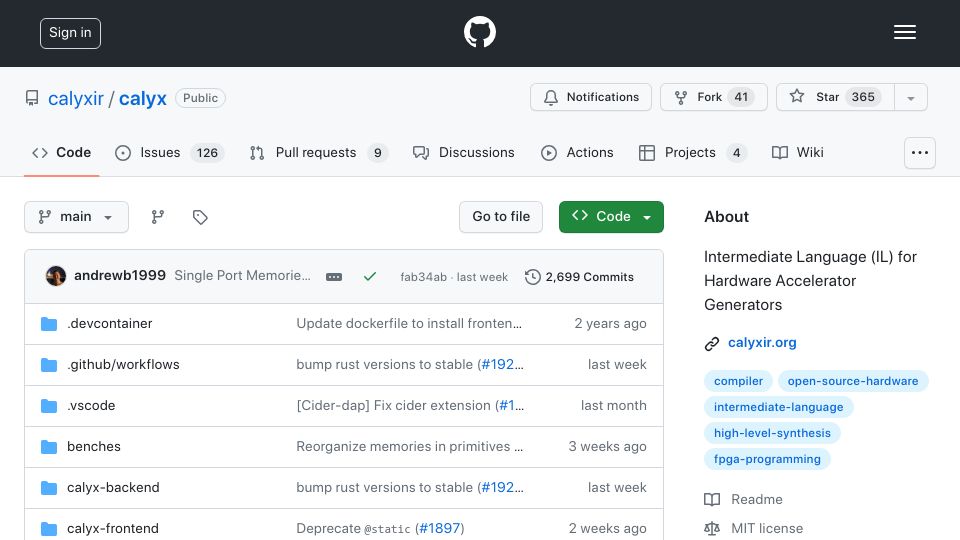
Task: Click the Issues count badge 126
Action: coord(207,152)
